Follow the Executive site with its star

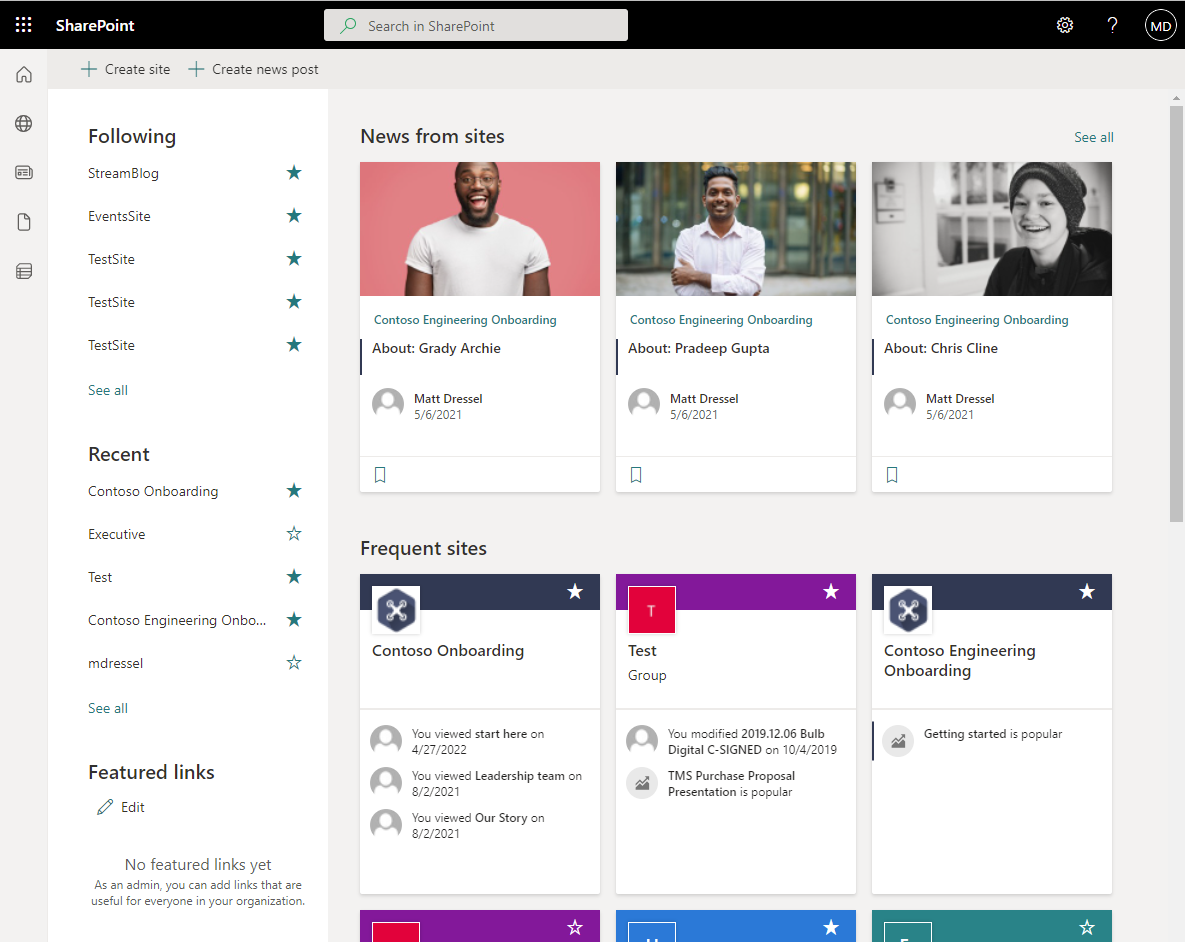tap(294, 534)
